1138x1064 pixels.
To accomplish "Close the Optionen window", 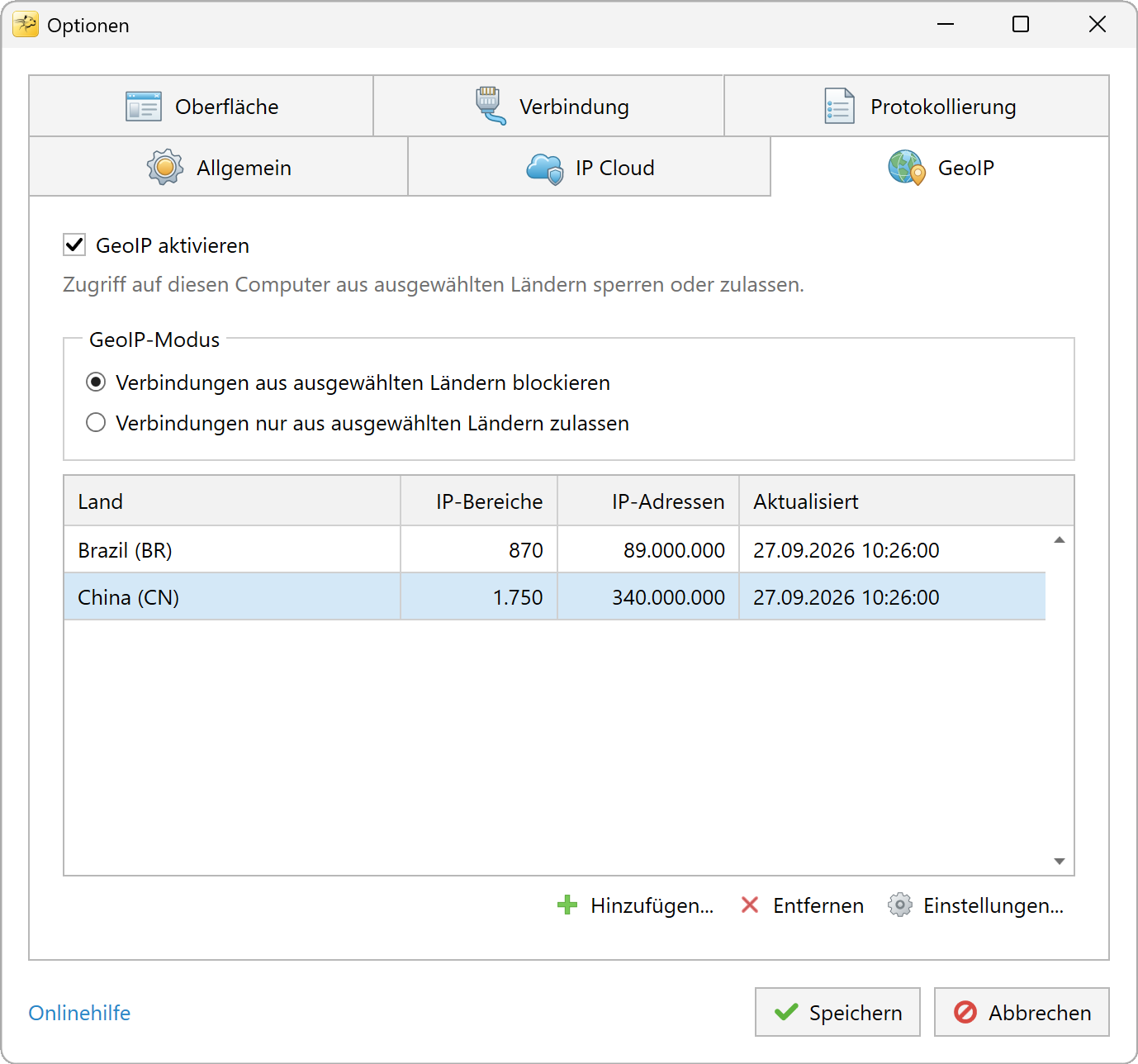I will 1098,25.
